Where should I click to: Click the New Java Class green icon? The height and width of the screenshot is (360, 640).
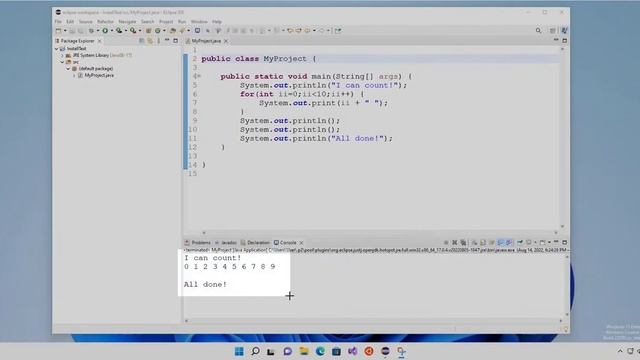(x=158, y=31)
